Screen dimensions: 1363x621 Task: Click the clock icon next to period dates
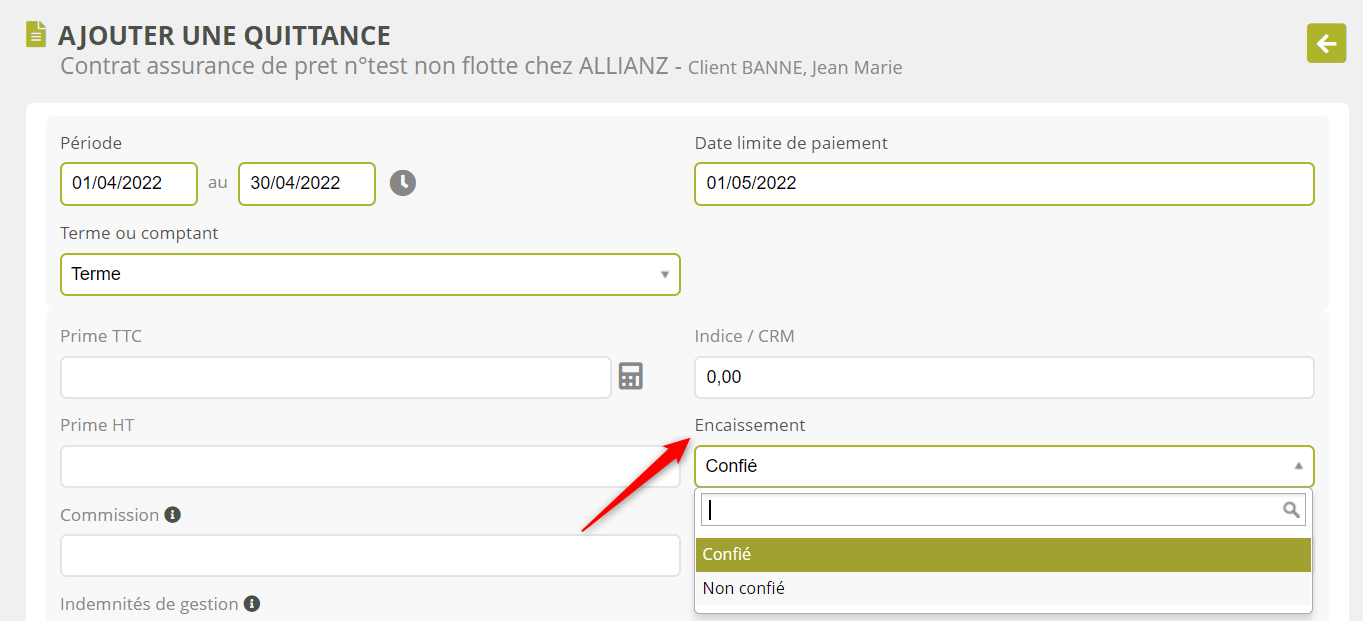click(x=402, y=183)
